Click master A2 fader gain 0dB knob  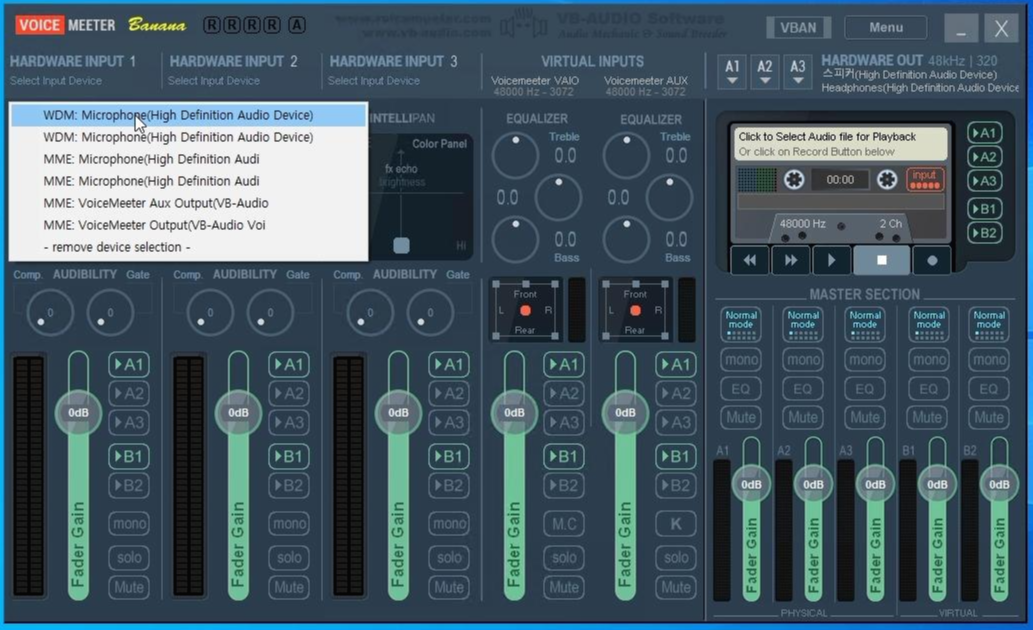813,484
